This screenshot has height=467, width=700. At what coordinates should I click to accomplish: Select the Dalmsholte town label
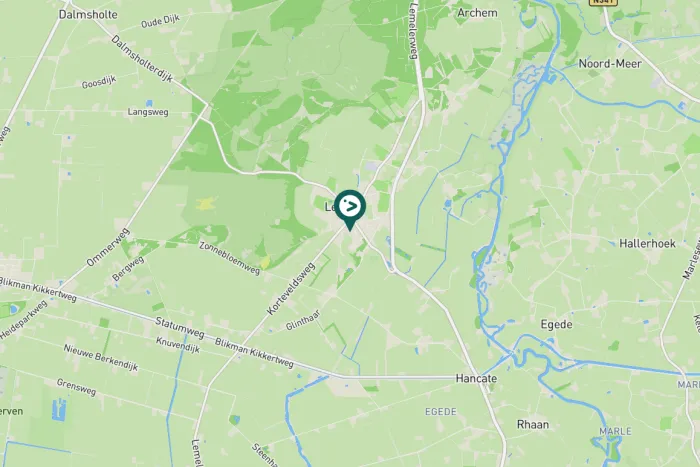(x=88, y=14)
